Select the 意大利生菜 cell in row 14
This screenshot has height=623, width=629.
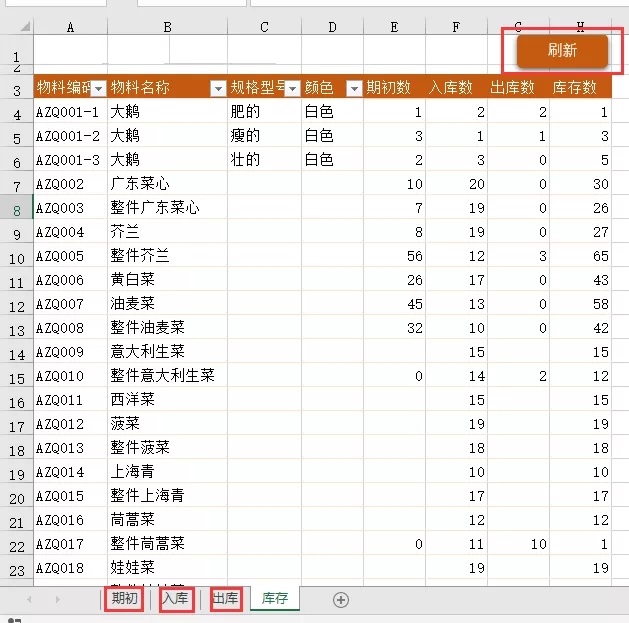tap(167, 351)
